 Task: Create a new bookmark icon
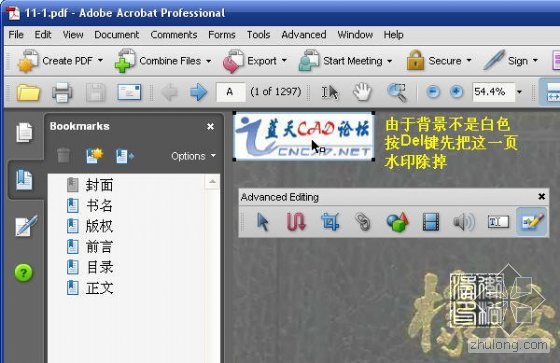95,156
